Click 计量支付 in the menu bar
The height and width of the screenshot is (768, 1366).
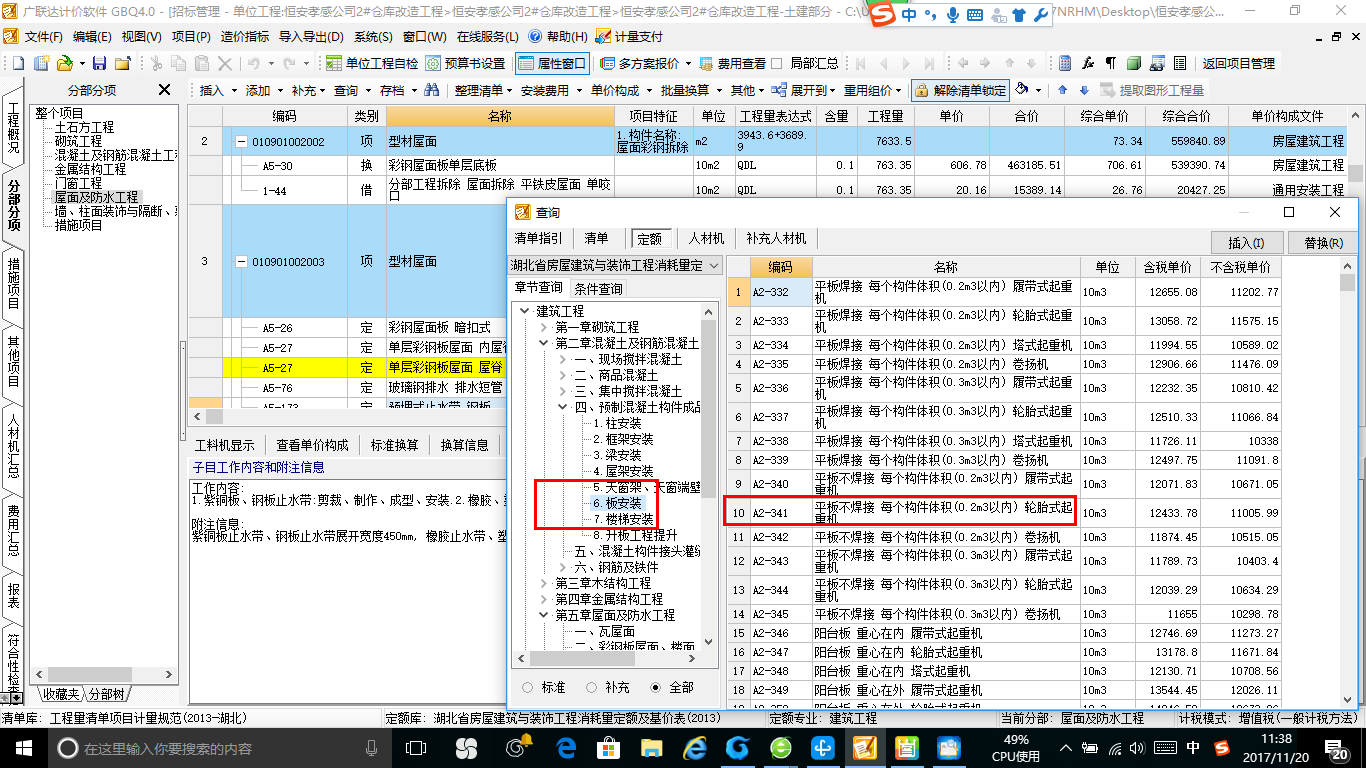[629, 36]
